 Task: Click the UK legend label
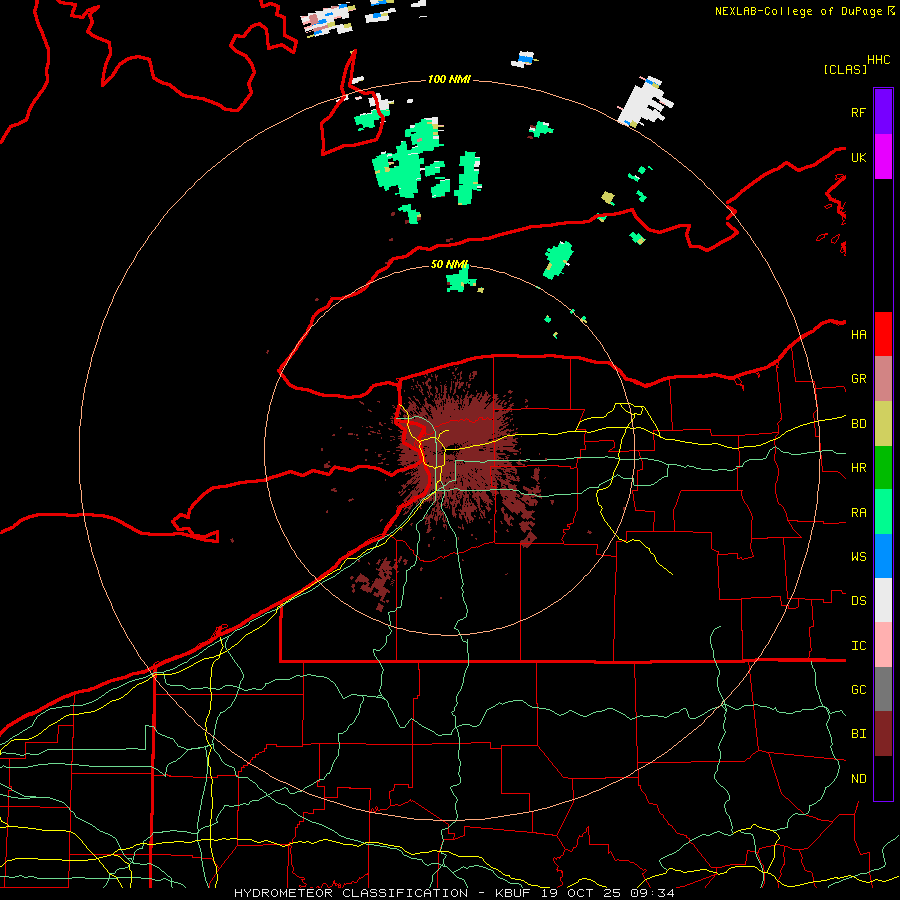[x=858, y=157]
